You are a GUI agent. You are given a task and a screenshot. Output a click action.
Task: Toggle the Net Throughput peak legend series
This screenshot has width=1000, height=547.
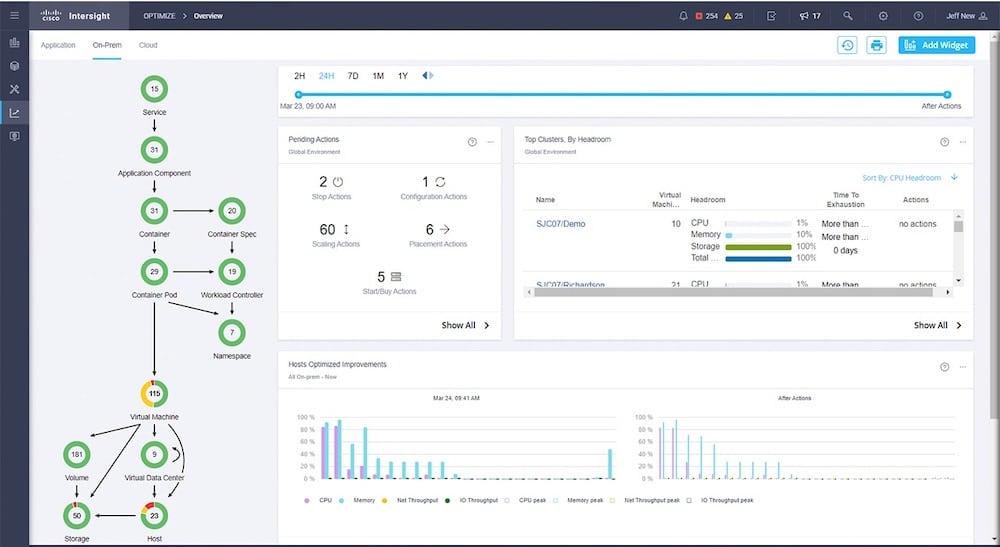pos(645,500)
